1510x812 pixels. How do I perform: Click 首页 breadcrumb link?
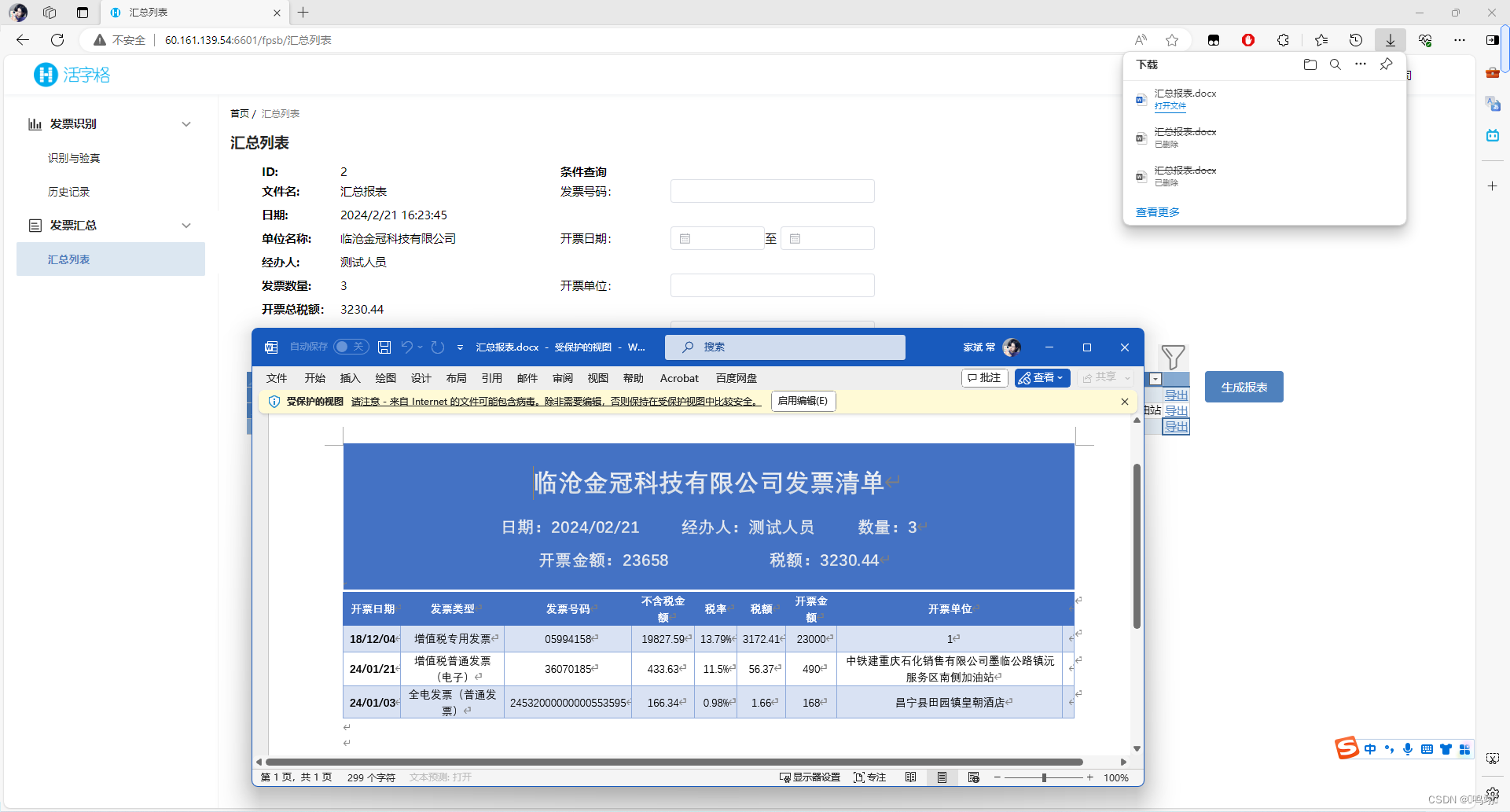239,114
